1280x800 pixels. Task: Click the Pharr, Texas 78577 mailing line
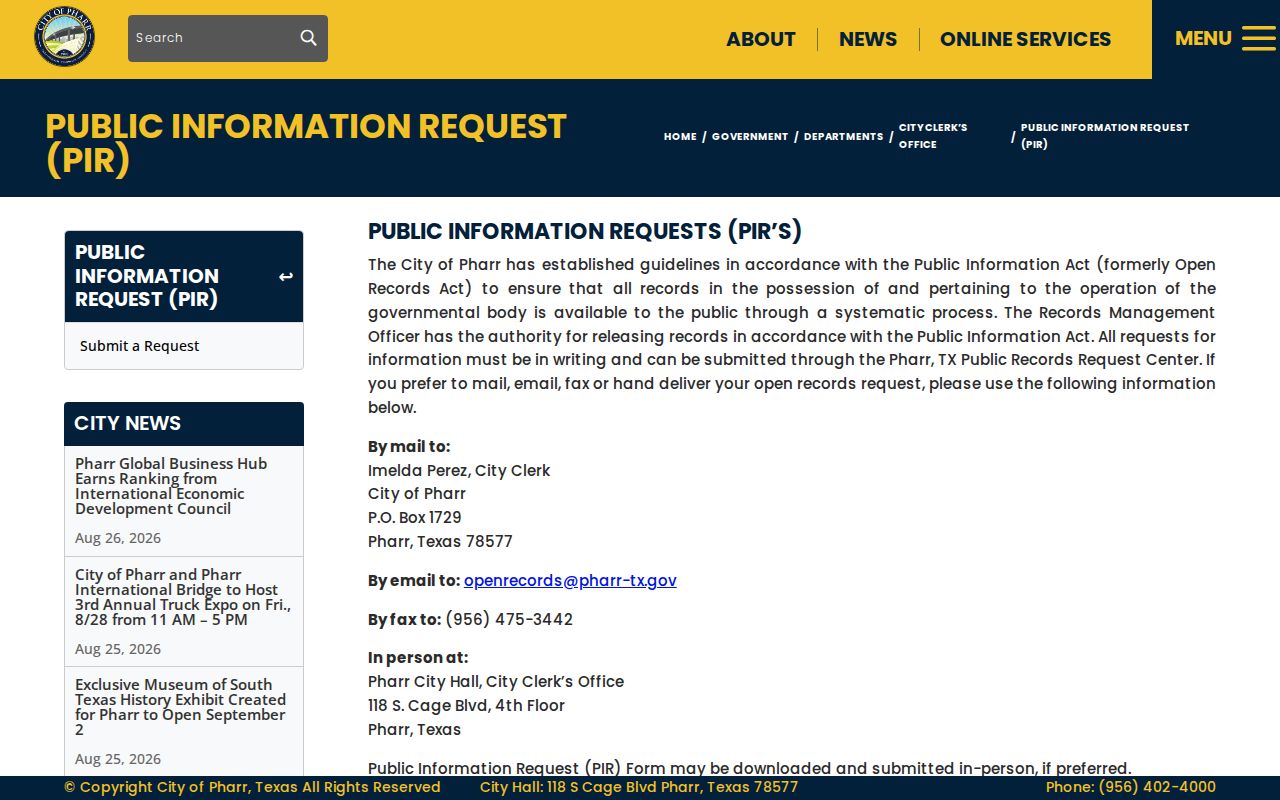[440, 542]
